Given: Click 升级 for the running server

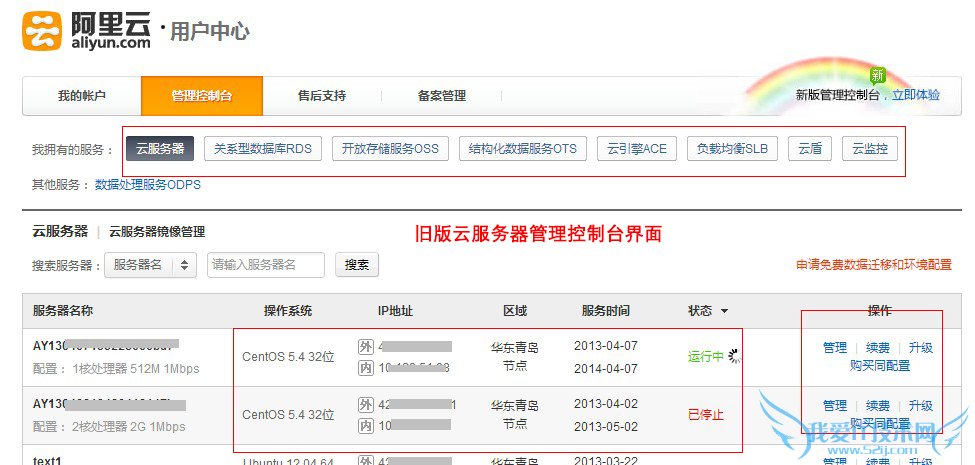Looking at the screenshot, I should pos(921,348).
